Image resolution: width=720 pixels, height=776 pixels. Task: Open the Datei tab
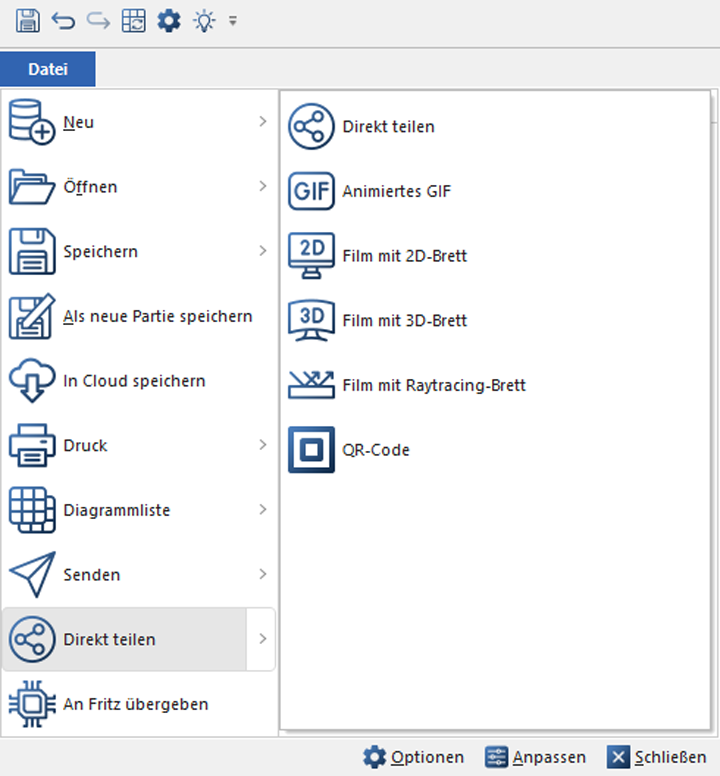[x=48, y=69]
